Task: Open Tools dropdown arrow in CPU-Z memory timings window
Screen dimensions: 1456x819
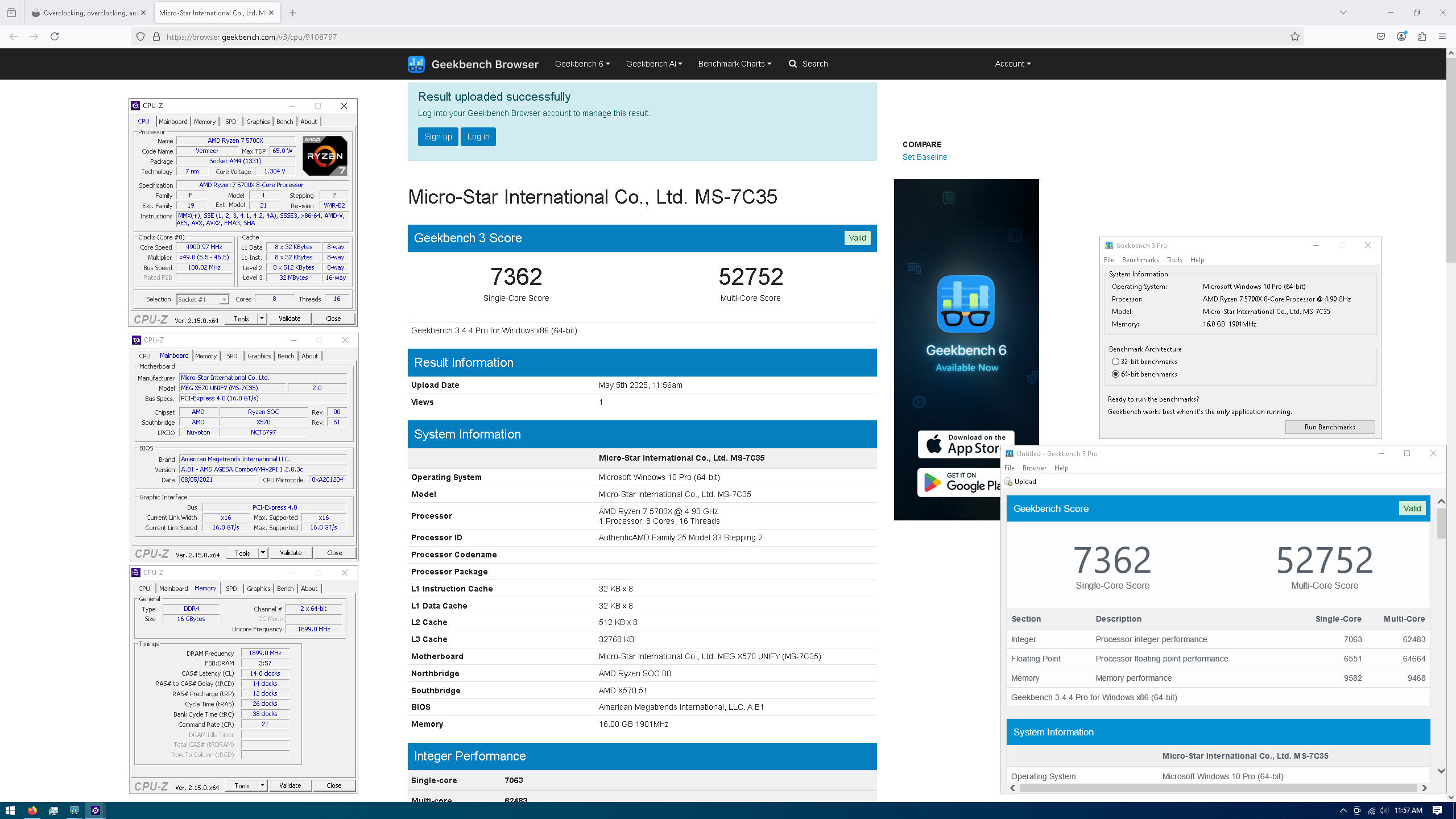Action: (x=262, y=785)
